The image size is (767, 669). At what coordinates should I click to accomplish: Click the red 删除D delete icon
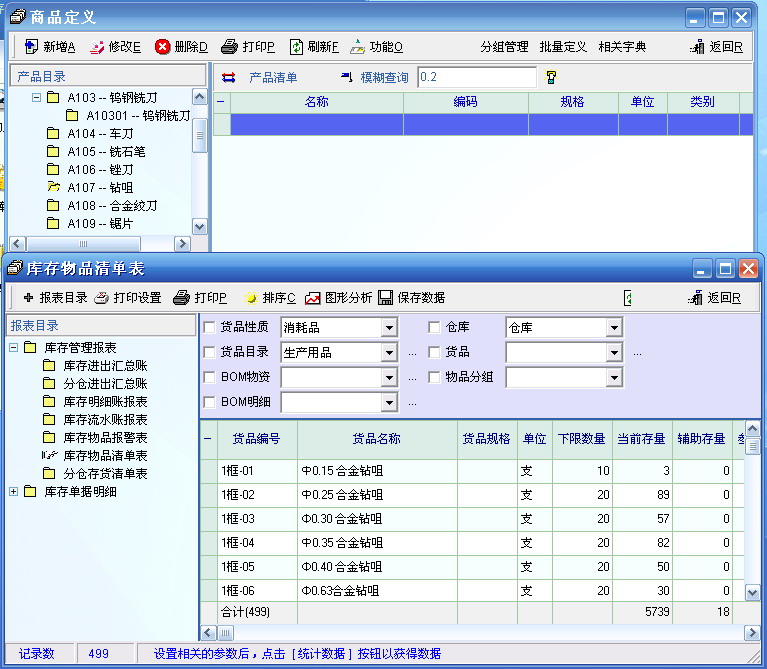162,47
